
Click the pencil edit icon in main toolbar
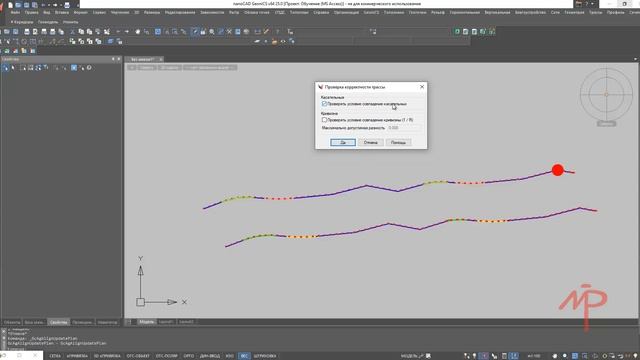[266, 31]
